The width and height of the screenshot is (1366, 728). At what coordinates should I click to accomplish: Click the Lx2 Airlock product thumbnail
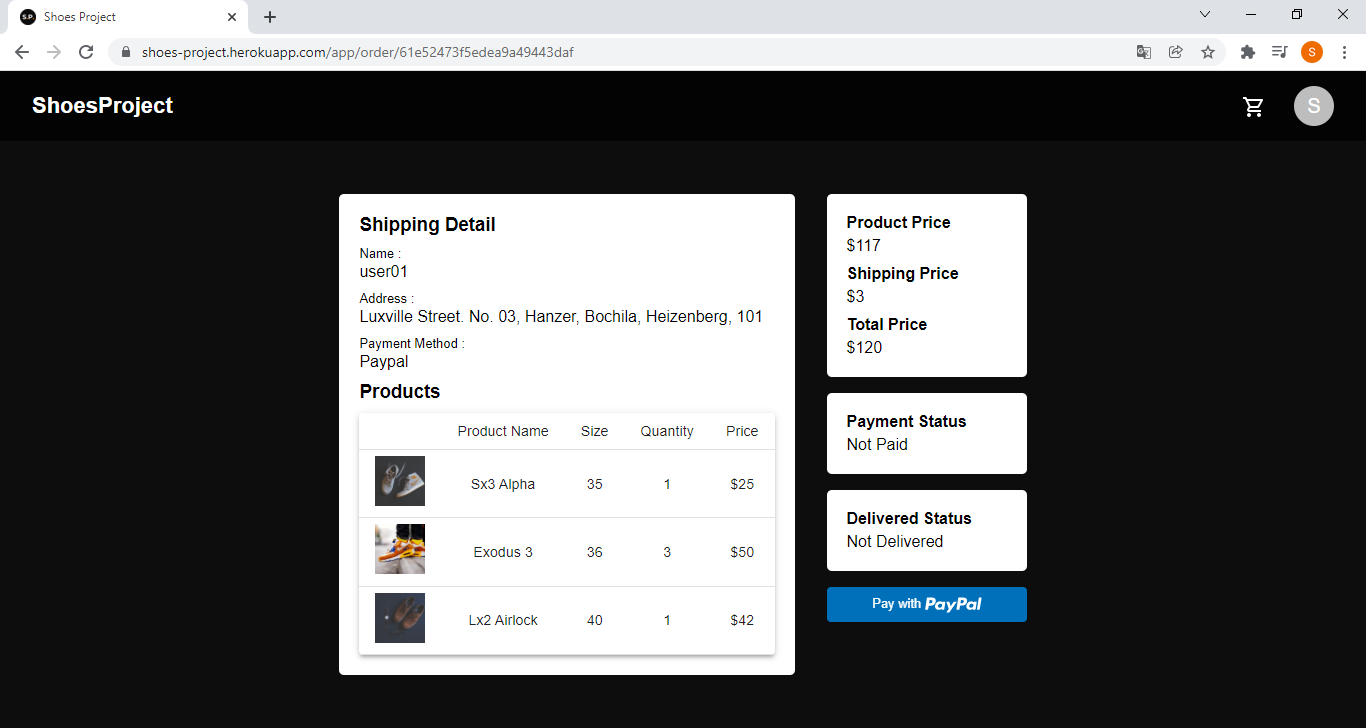click(x=399, y=617)
